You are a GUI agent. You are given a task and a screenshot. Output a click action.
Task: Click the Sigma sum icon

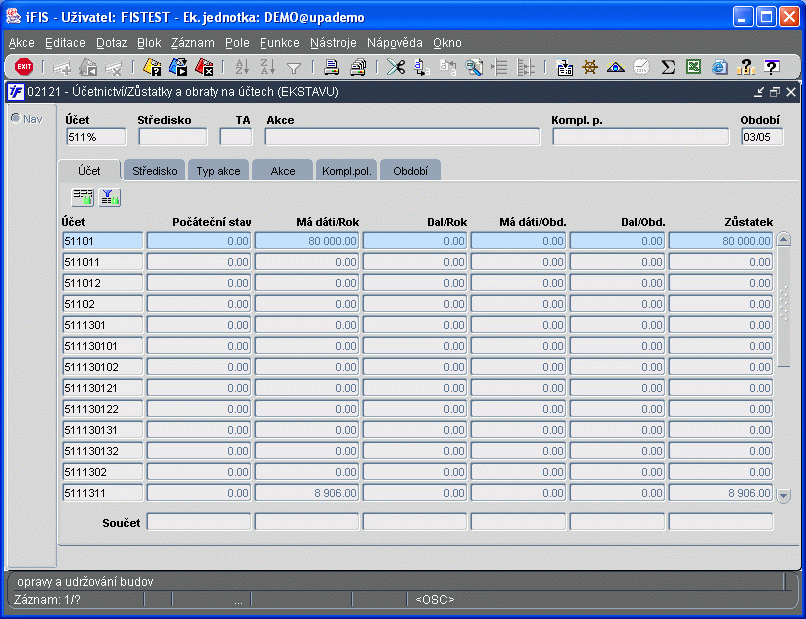point(668,67)
